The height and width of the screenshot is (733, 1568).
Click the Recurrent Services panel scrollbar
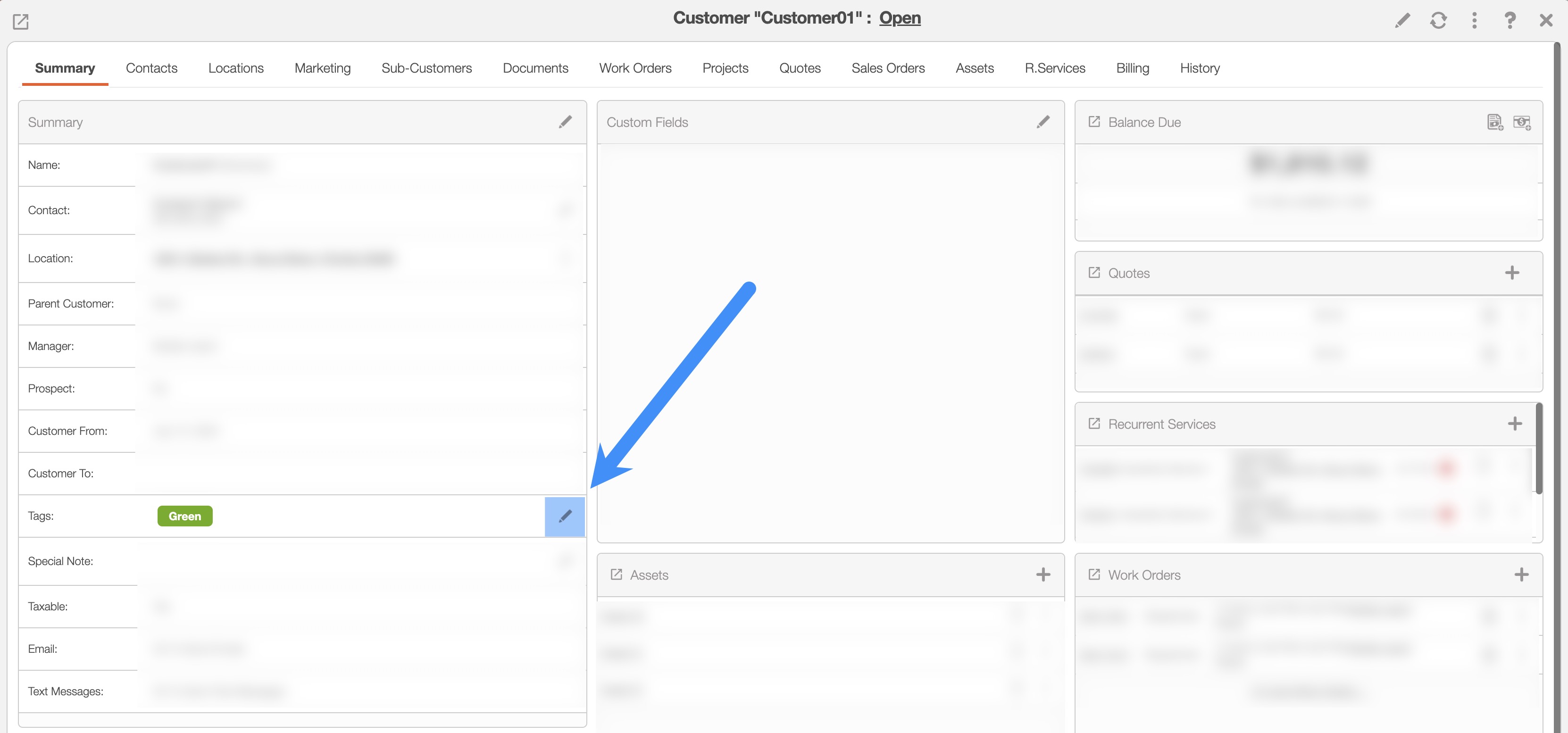coord(1538,448)
